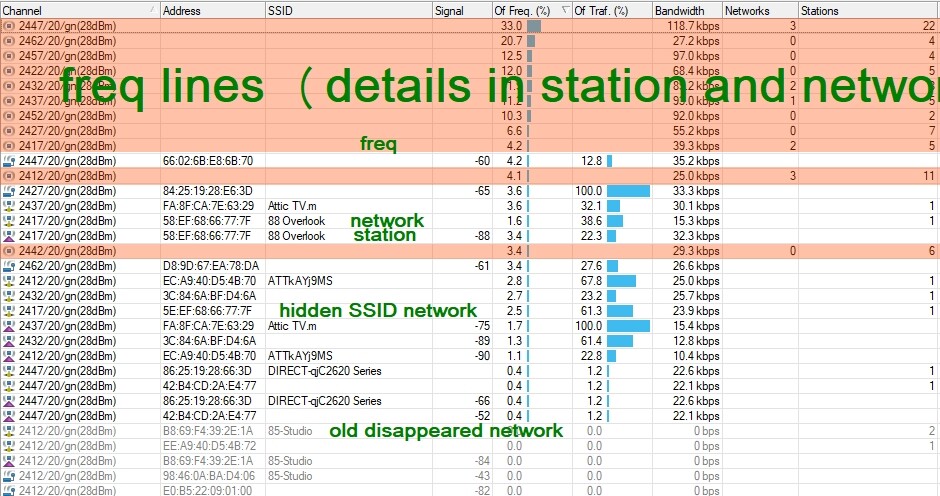Click the icon of the 2462 frequency row with 27.2 kbps

(x=8, y=41)
